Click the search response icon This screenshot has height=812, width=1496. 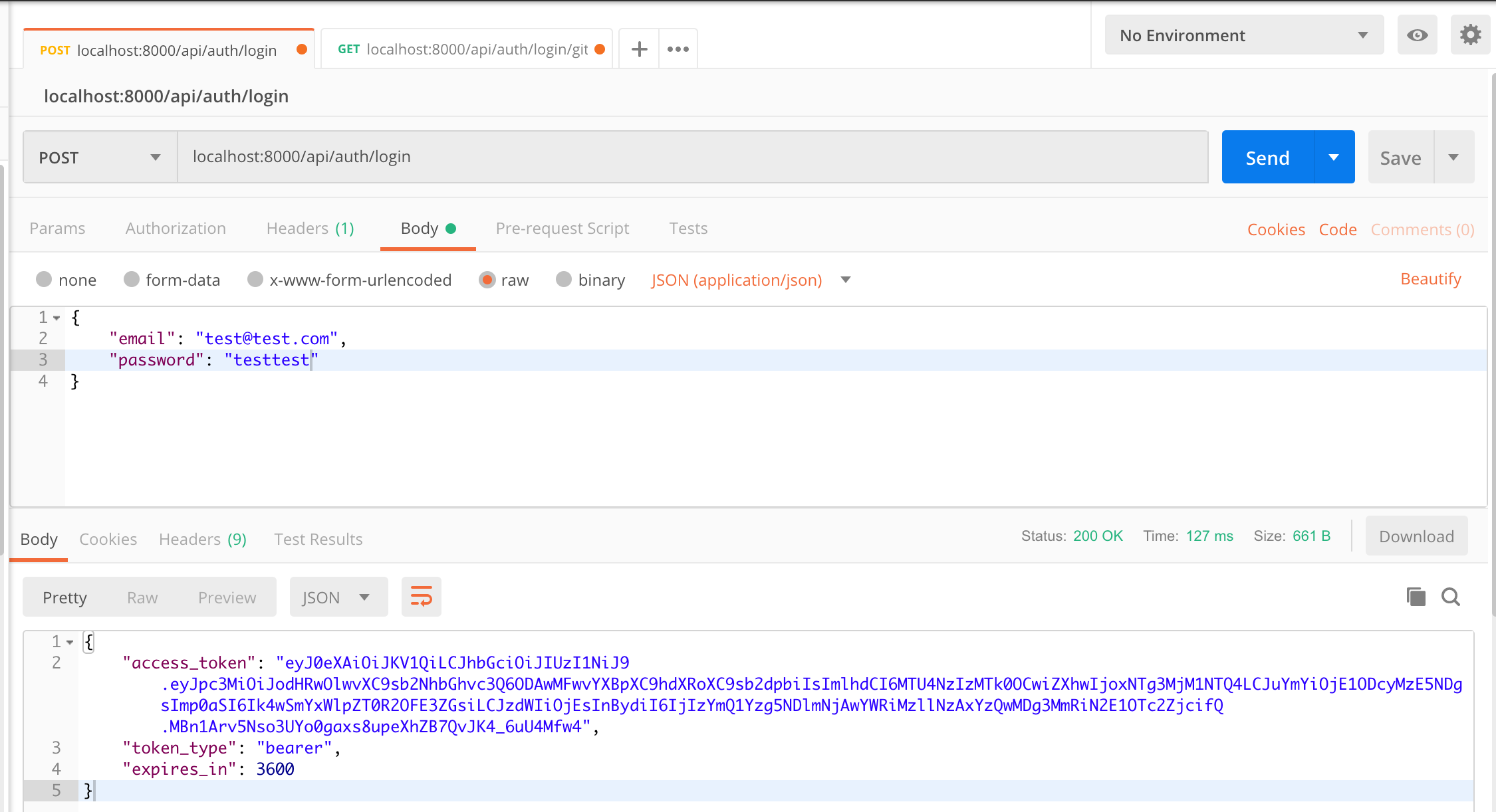[1451, 597]
